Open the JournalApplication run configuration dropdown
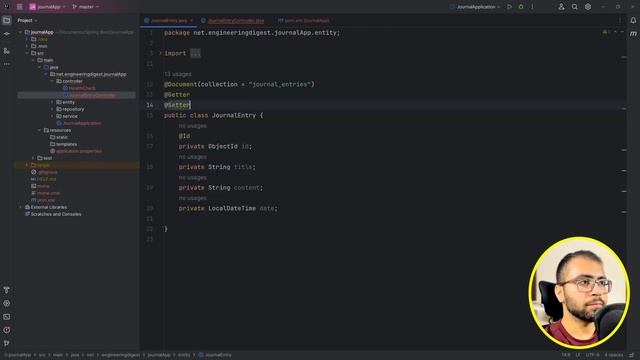The image size is (640, 360). tap(475, 7)
